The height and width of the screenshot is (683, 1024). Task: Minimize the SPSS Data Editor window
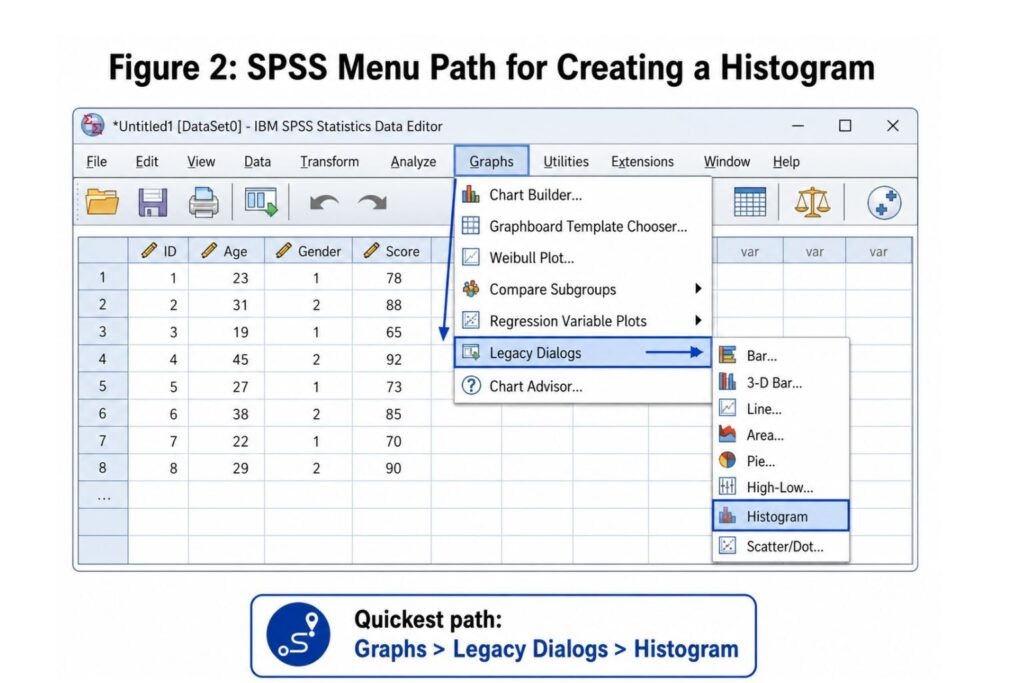coord(798,125)
